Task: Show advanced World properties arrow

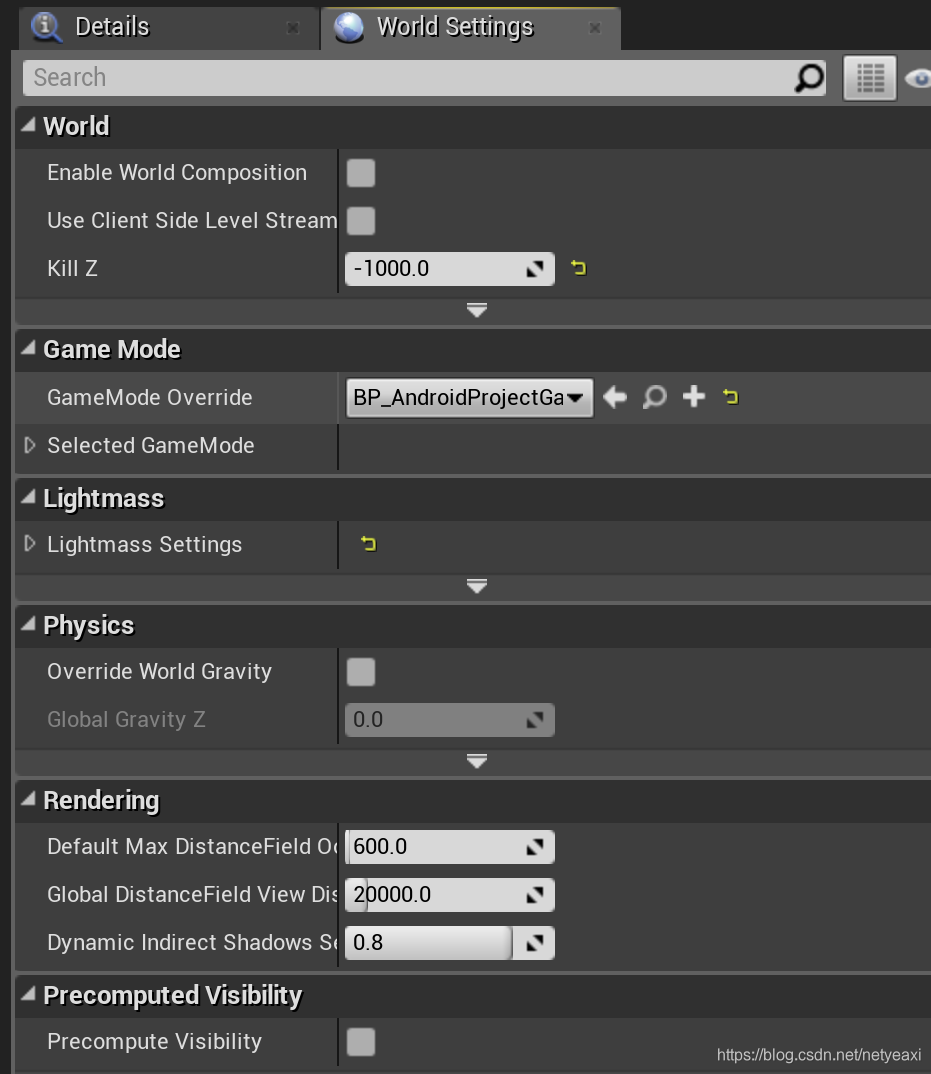Action: 477,311
